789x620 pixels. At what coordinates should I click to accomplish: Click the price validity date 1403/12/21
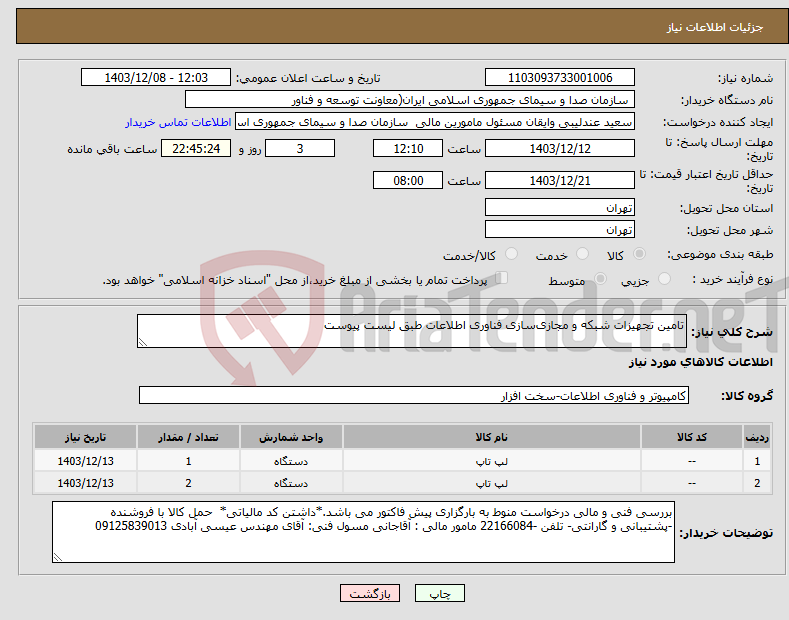(560, 180)
